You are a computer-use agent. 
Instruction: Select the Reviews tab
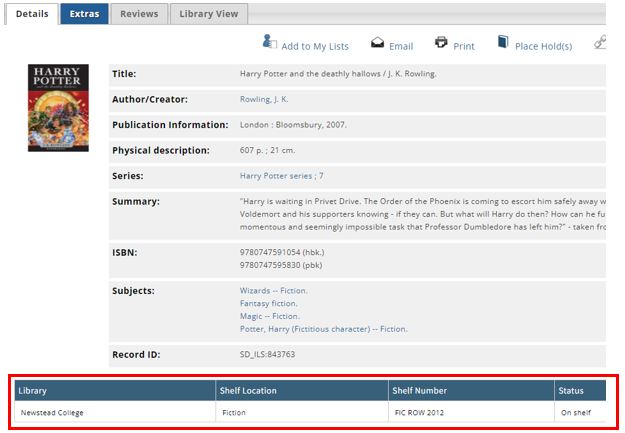click(x=139, y=14)
